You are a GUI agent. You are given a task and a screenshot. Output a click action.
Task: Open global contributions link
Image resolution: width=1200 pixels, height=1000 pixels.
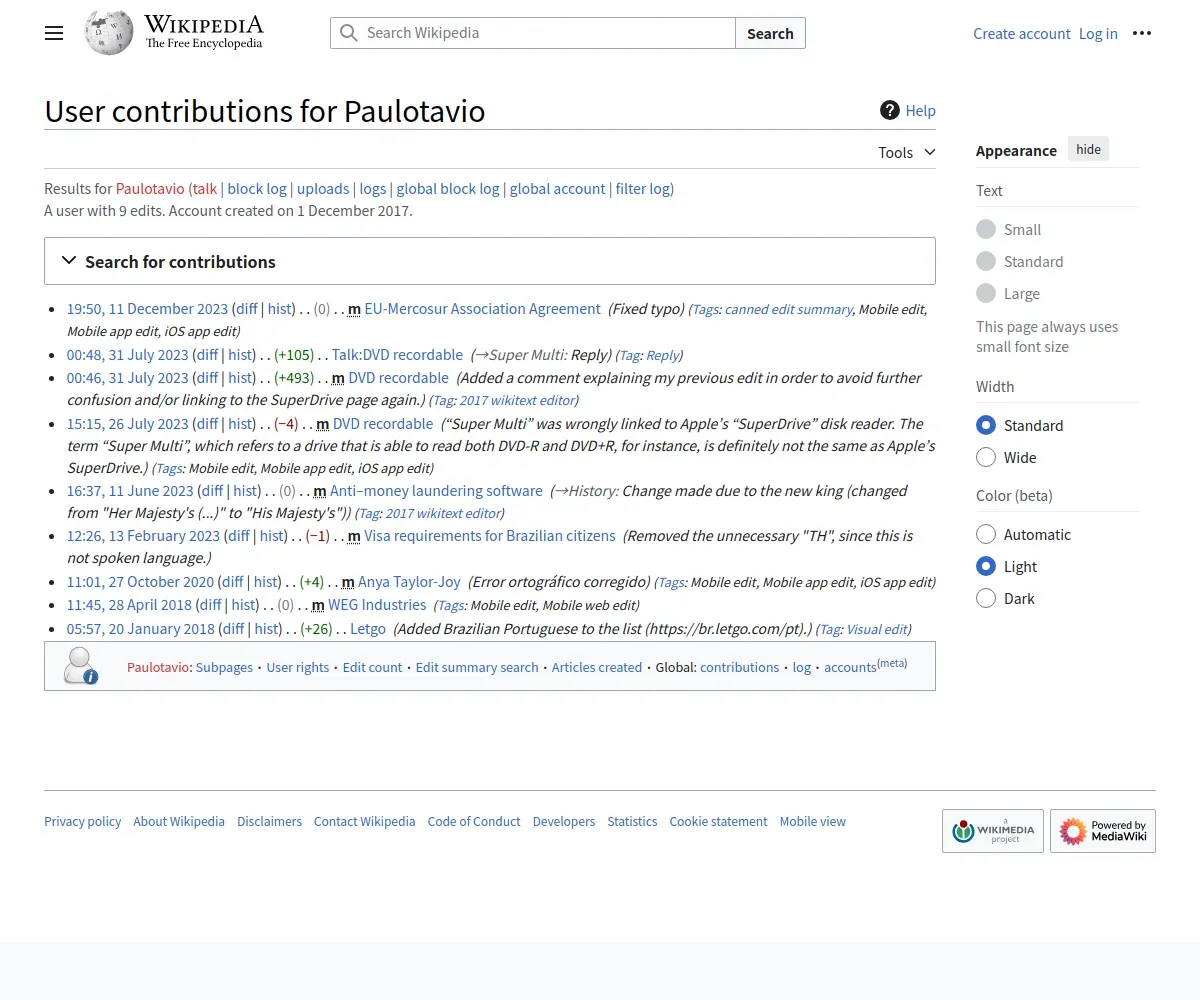[x=739, y=667]
